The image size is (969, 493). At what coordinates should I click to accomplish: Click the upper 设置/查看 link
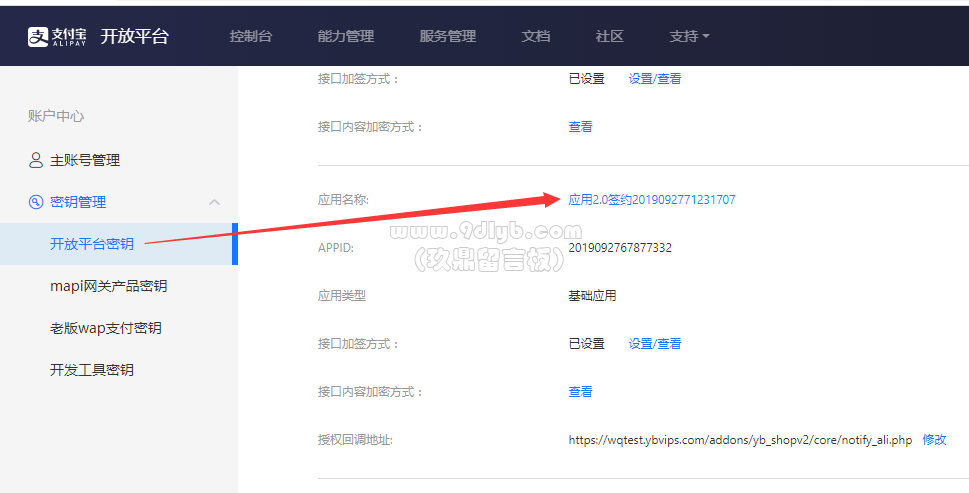[x=654, y=78]
